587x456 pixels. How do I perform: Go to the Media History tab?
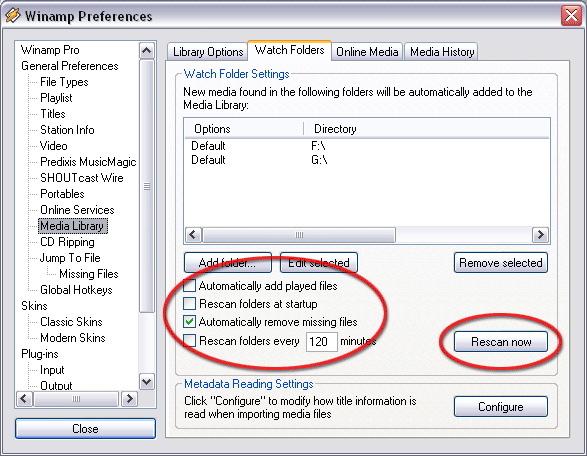coord(442,52)
